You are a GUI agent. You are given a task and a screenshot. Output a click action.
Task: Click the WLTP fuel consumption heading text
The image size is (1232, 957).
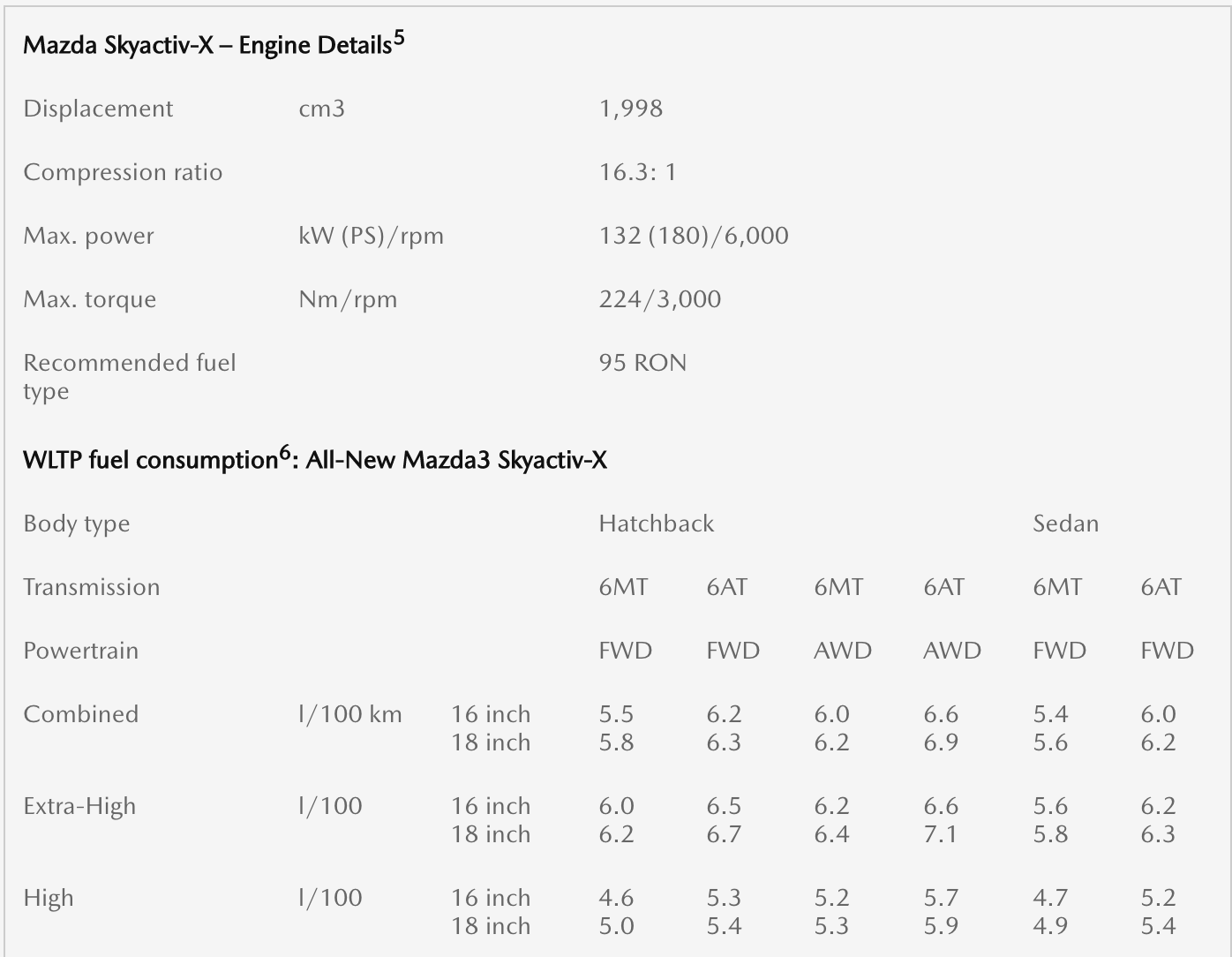coord(150,461)
